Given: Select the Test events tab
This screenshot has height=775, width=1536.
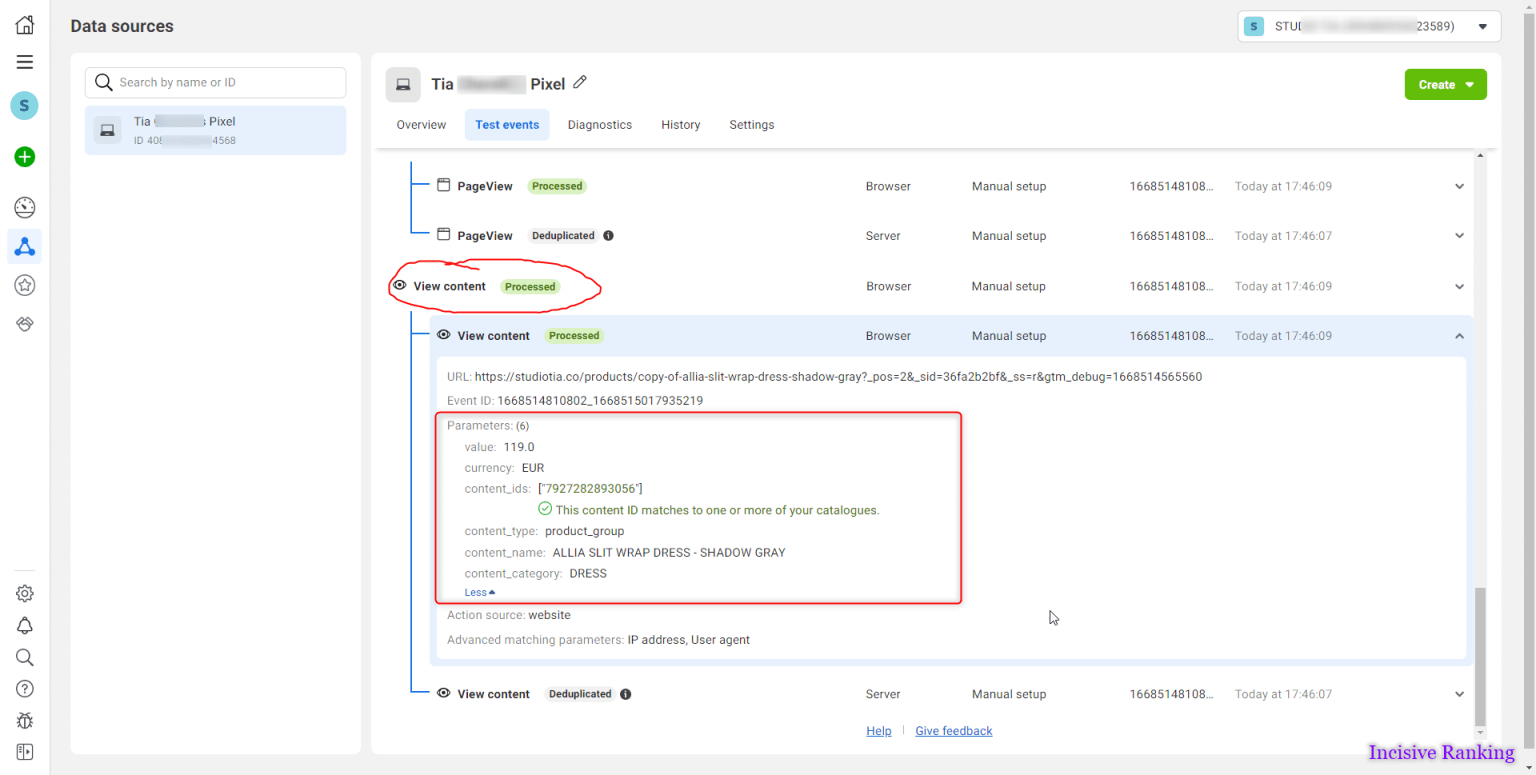Looking at the screenshot, I should [x=507, y=125].
